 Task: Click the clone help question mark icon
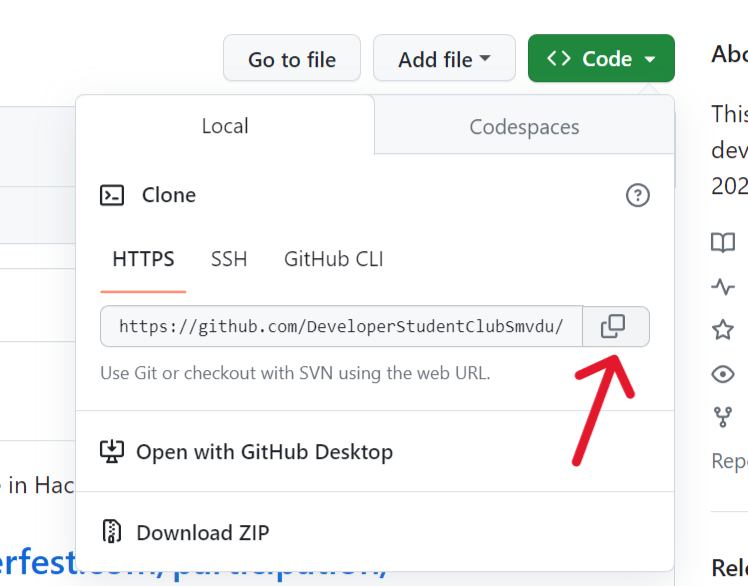point(637,195)
